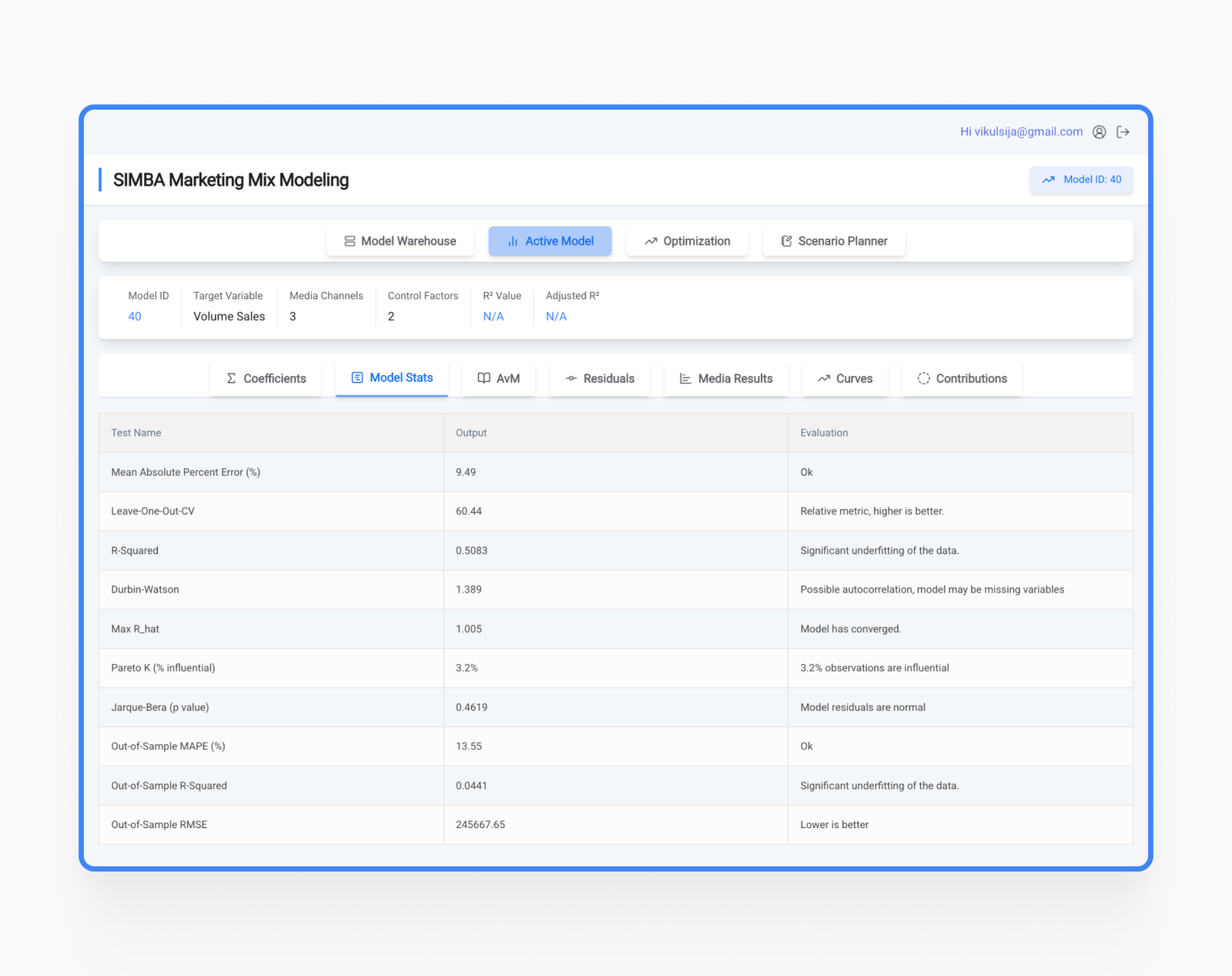Open the Scenario Planner tab

click(x=833, y=241)
